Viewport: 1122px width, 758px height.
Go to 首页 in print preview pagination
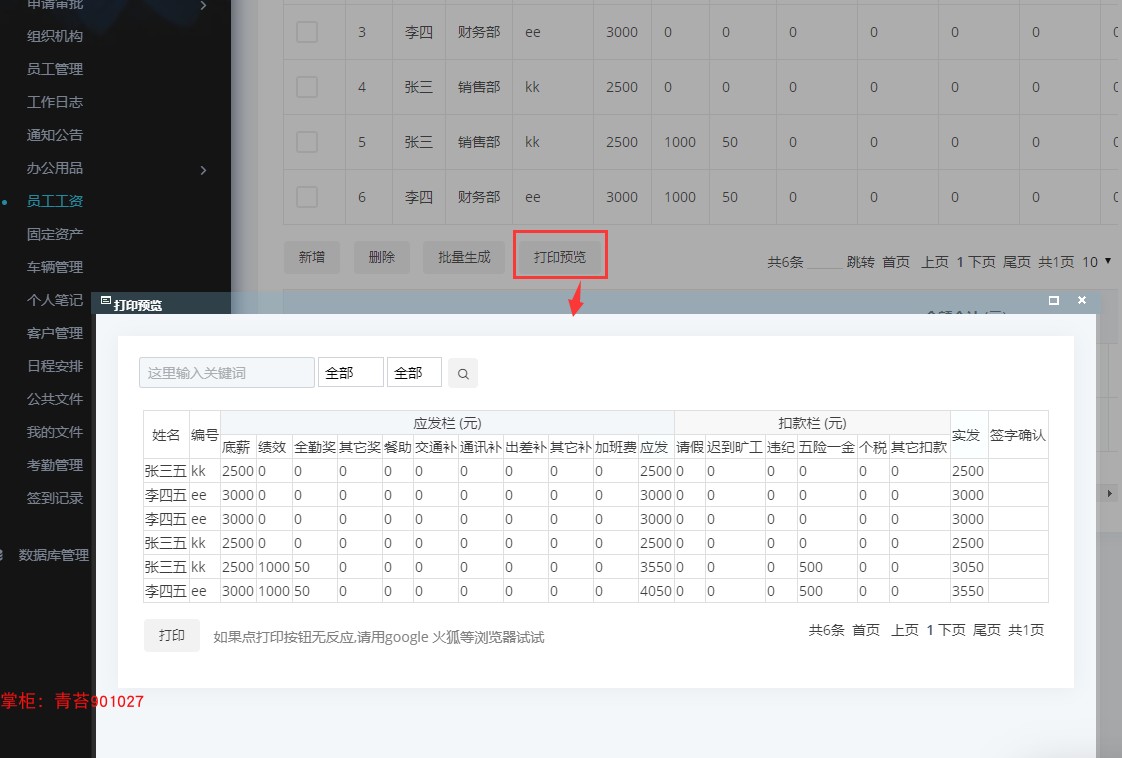click(x=866, y=630)
